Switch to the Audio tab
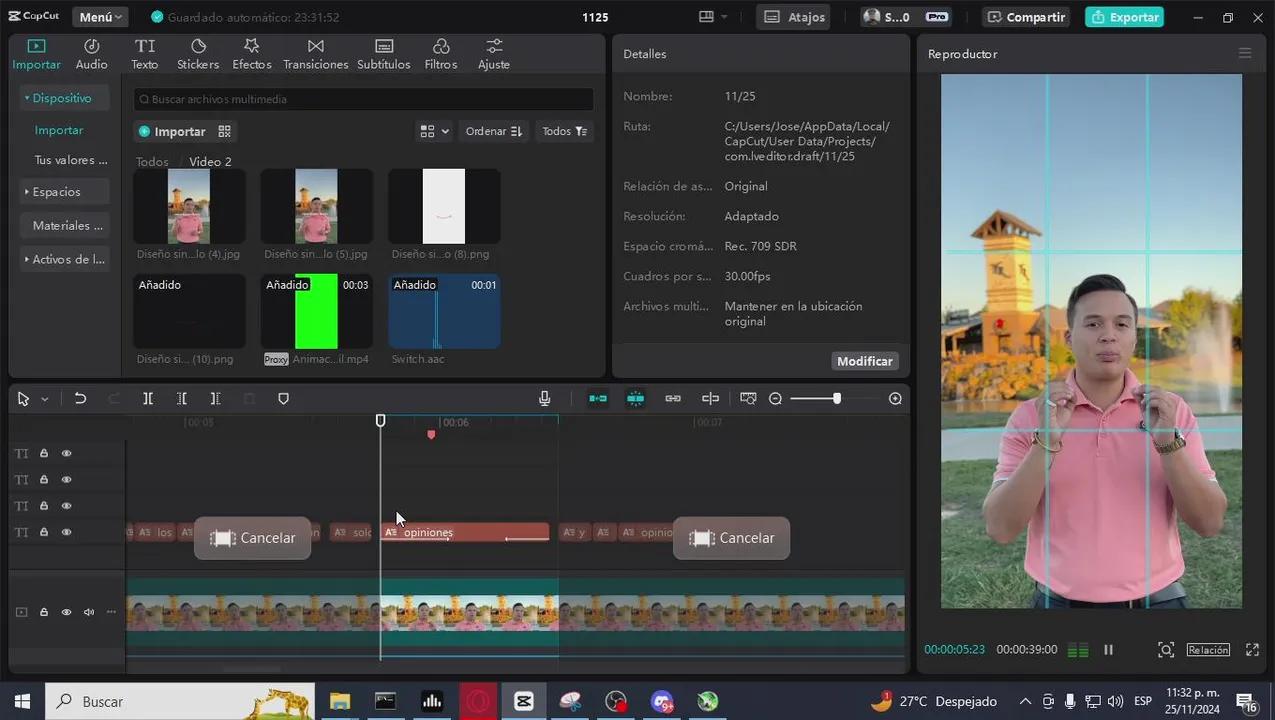Image resolution: width=1275 pixels, height=720 pixels. [91, 54]
